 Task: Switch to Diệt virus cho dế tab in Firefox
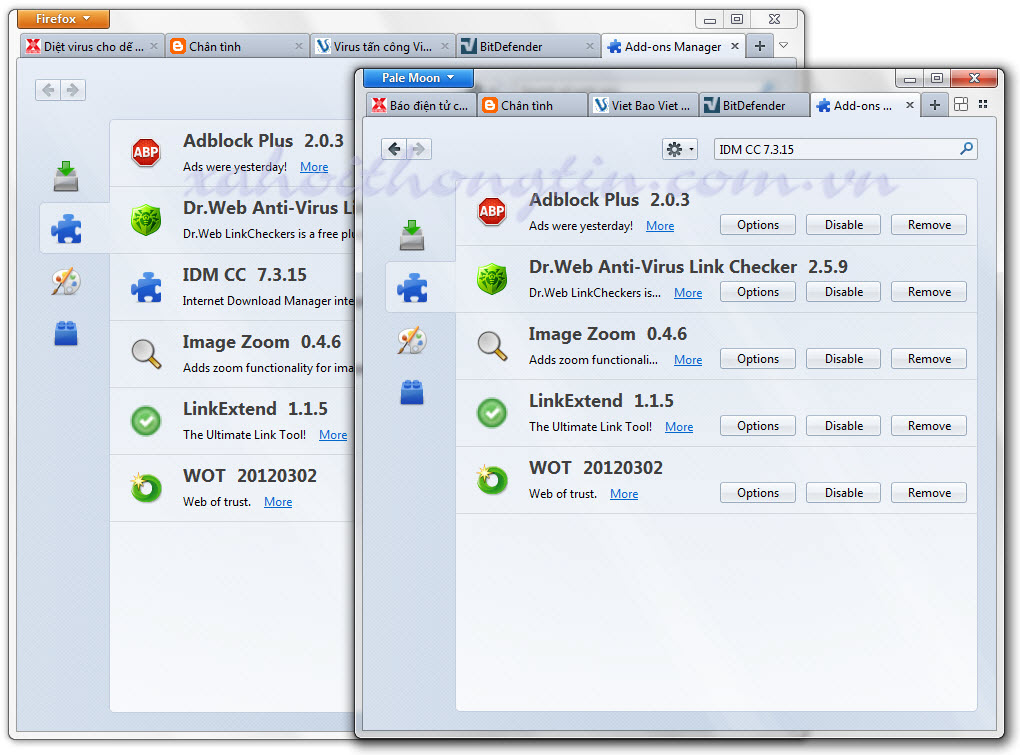[91, 46]
